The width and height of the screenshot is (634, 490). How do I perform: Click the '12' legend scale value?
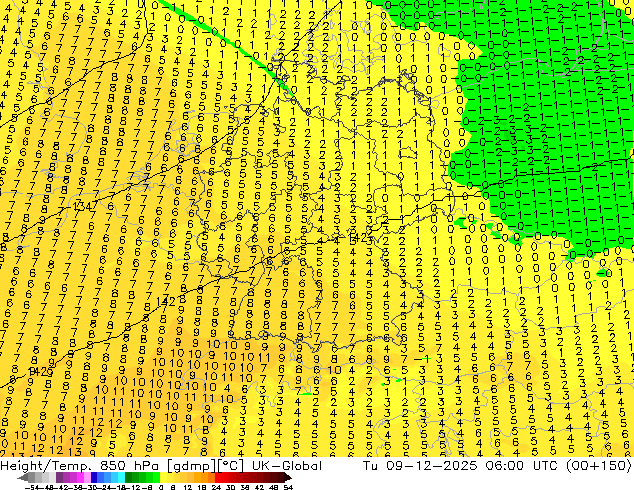(188, 487)
